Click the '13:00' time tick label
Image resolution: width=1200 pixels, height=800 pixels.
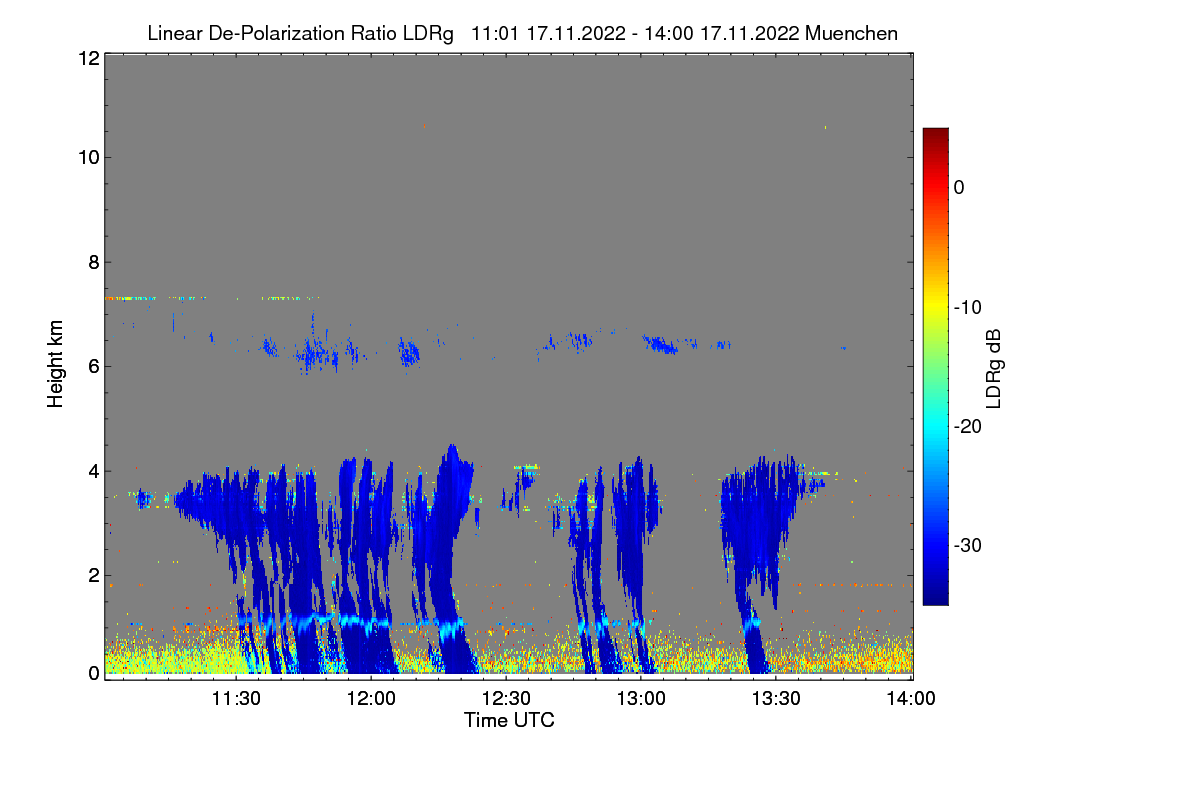pyautogui.click(x=641, y=699)
